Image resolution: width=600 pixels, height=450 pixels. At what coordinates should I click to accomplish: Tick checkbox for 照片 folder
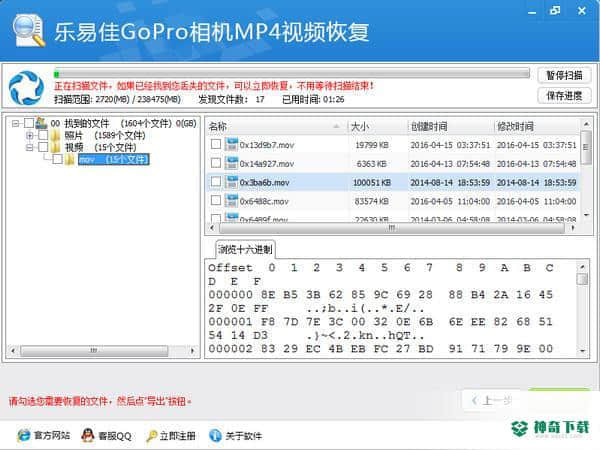pyautogui.click(x=43, y=135)
